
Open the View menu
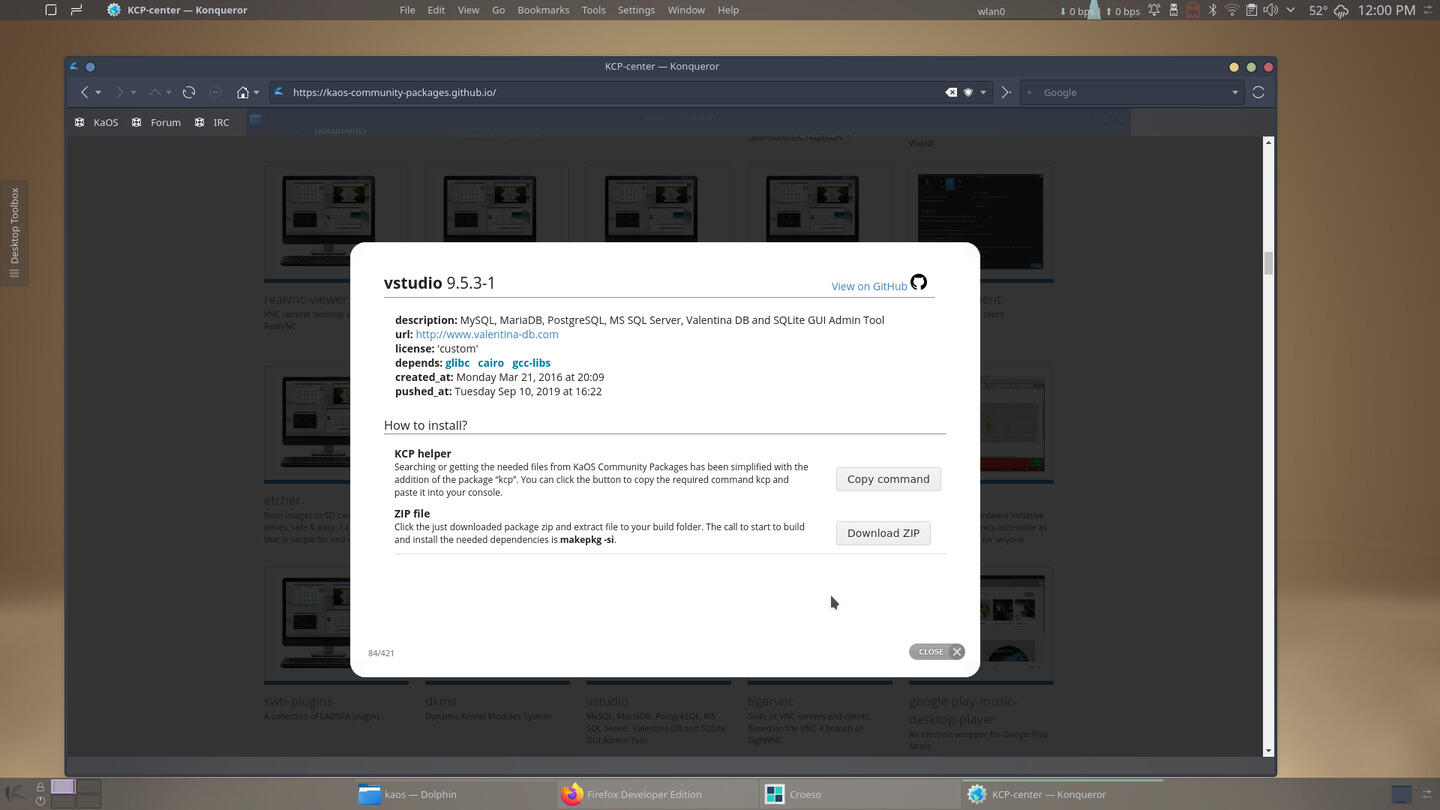coord(468,10)
